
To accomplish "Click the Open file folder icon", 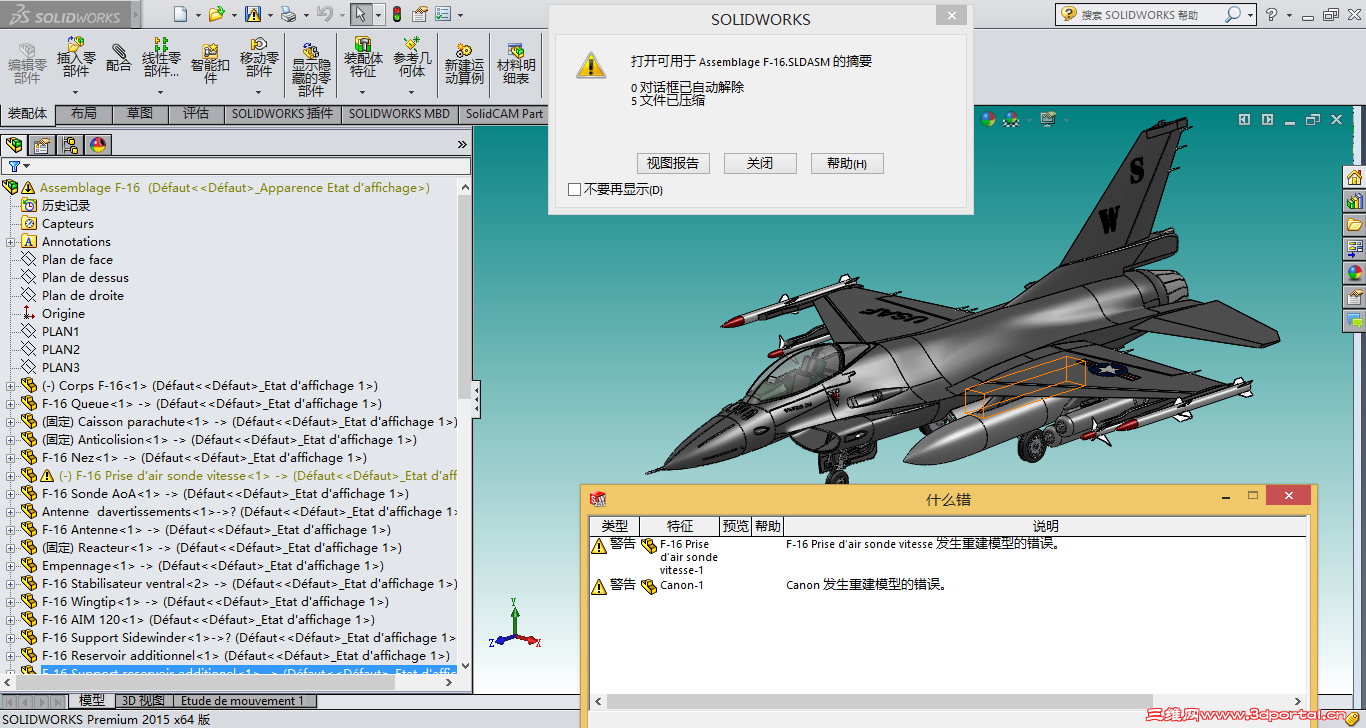I will coord(217,14).
